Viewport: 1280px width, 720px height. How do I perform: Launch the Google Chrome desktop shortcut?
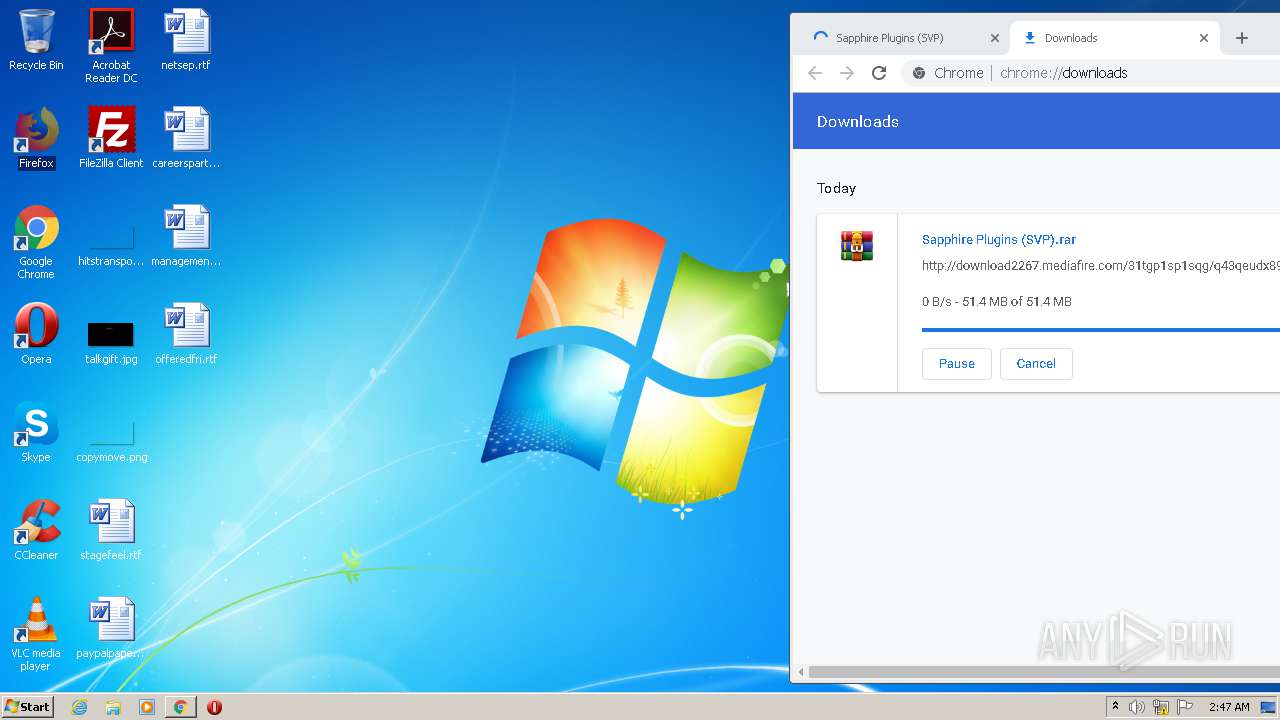pyautogui.click(x=36, y=243)
